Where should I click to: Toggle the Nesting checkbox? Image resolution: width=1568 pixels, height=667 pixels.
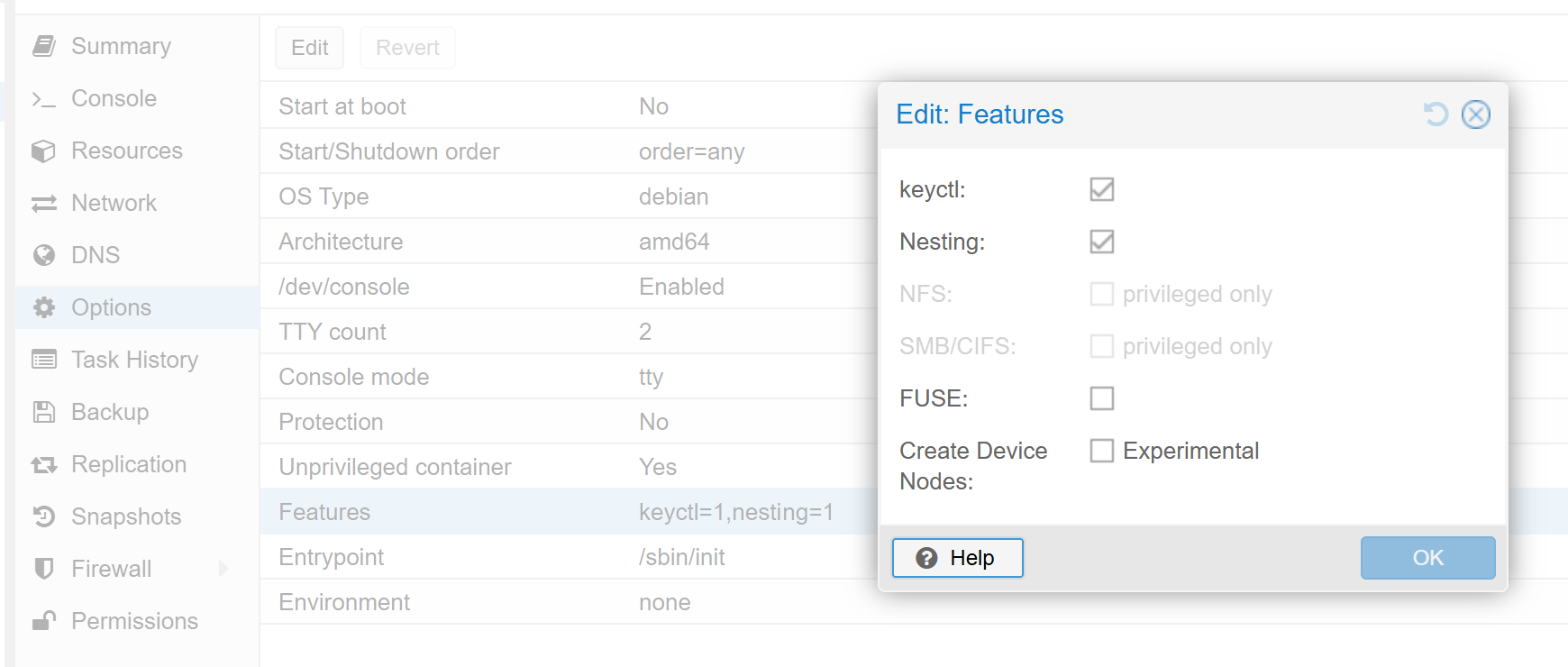tap(1102, 242)
